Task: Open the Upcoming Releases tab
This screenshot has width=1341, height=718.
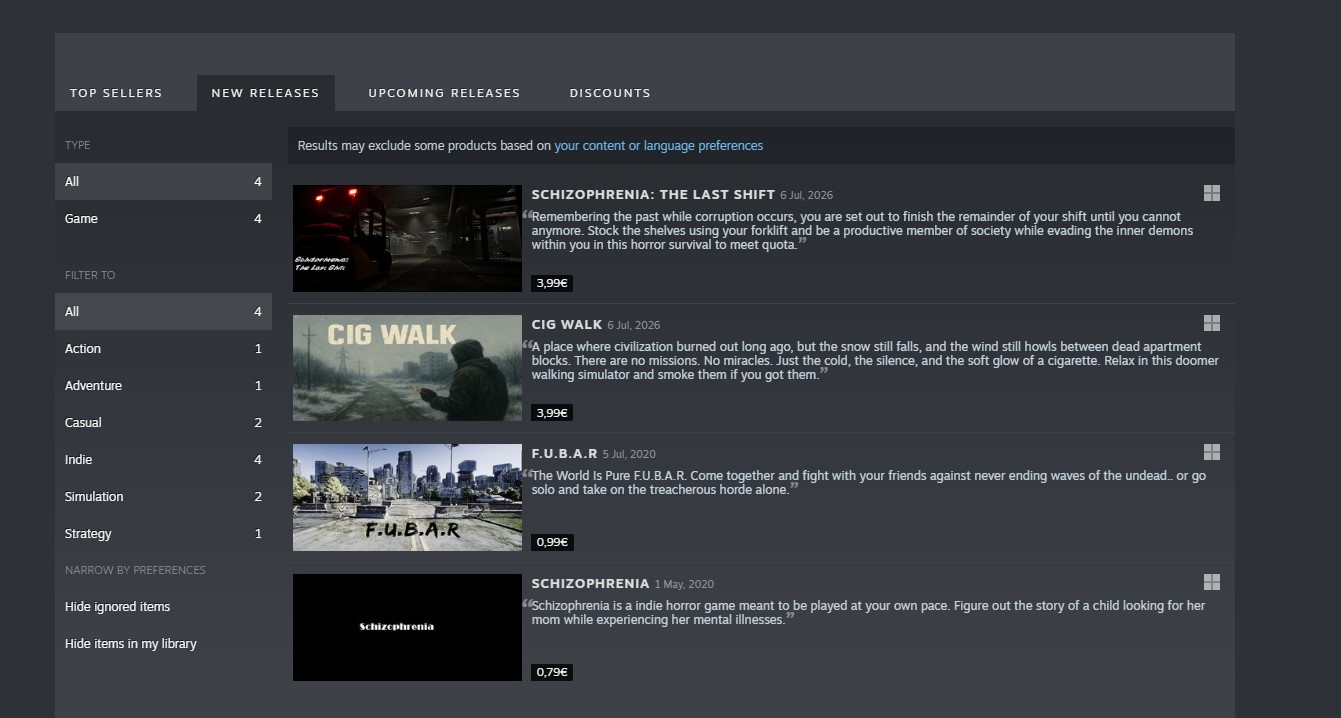Action: pos(444,93)
